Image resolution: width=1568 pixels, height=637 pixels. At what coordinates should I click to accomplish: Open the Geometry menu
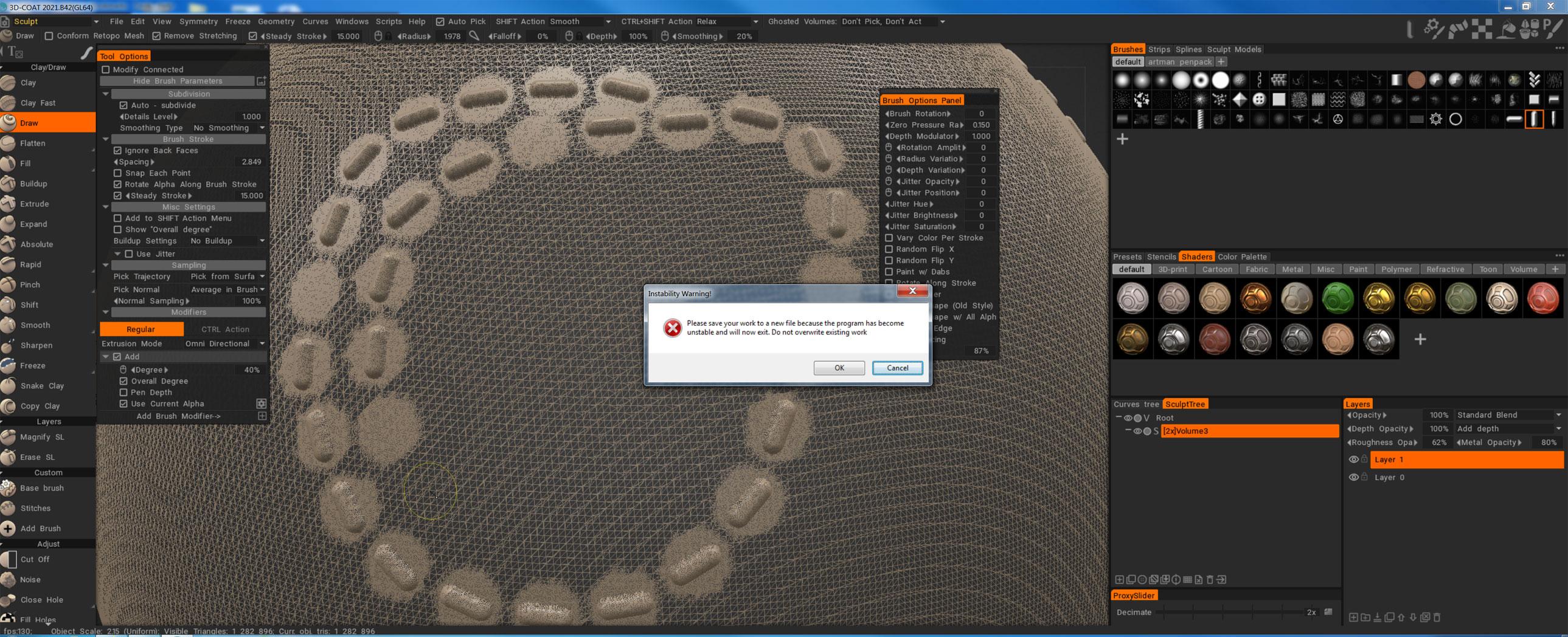[276, 21]
